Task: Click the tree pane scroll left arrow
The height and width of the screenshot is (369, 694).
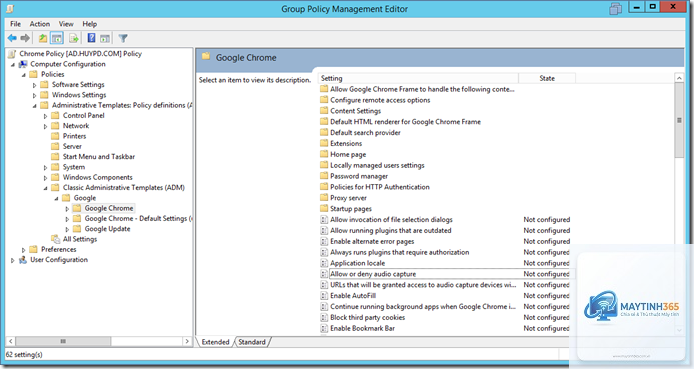Action: [x=11, y=342]
